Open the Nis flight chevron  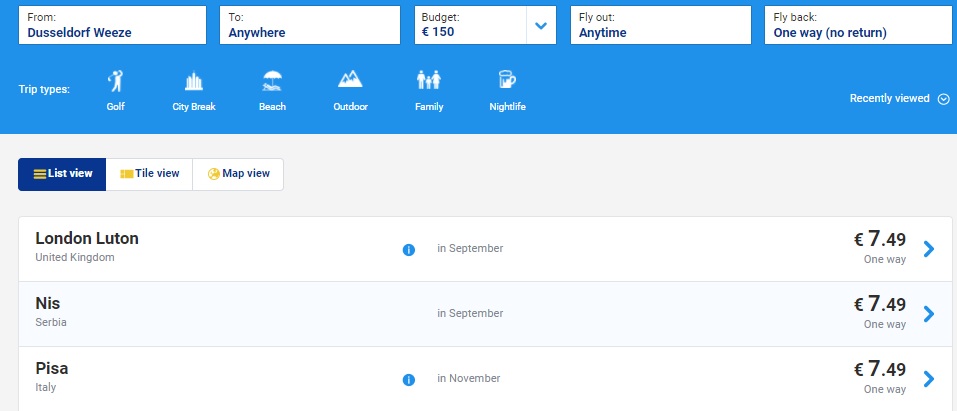(929, 314)
